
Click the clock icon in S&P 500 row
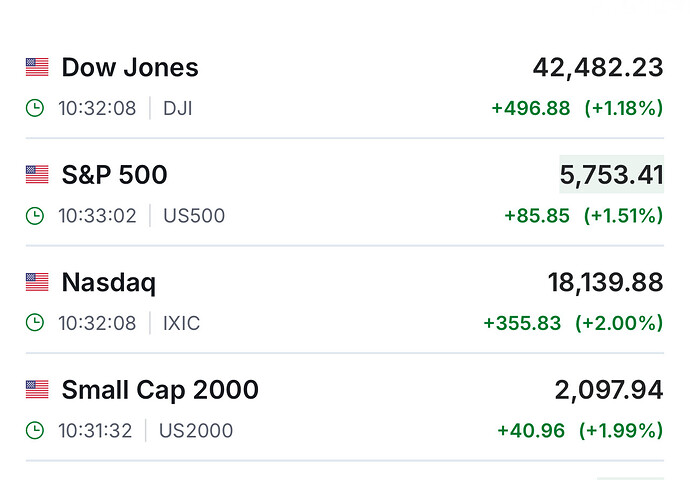click(35, 215)
